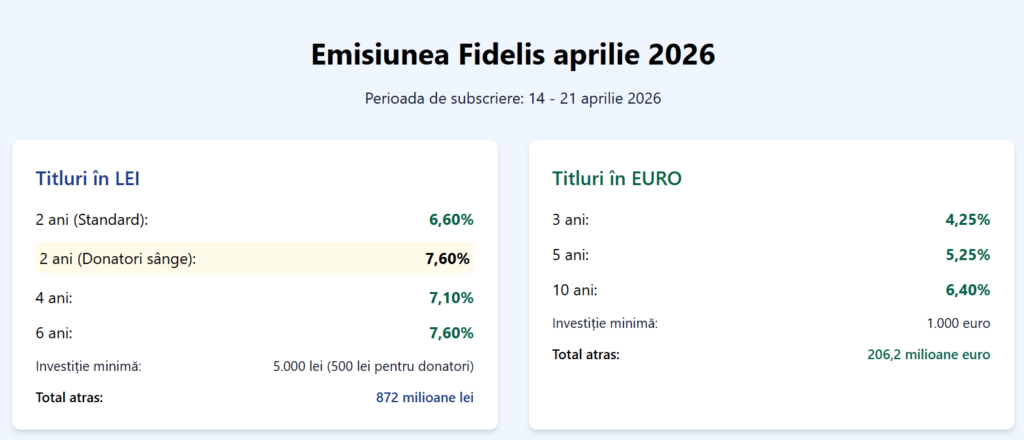Click the "4 ani:" label in LEI card
This screenshot has width=1024, height=440.
tap(54, 297)
